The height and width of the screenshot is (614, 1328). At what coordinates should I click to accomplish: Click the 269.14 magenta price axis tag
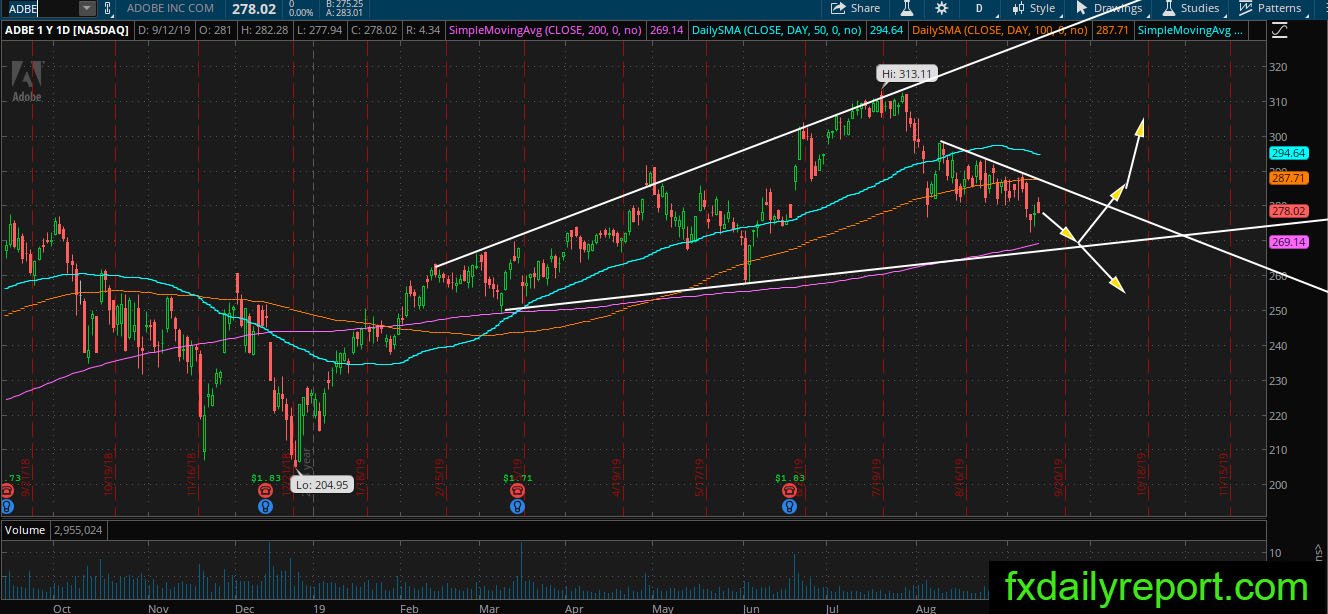click(x=1289, y=242)
